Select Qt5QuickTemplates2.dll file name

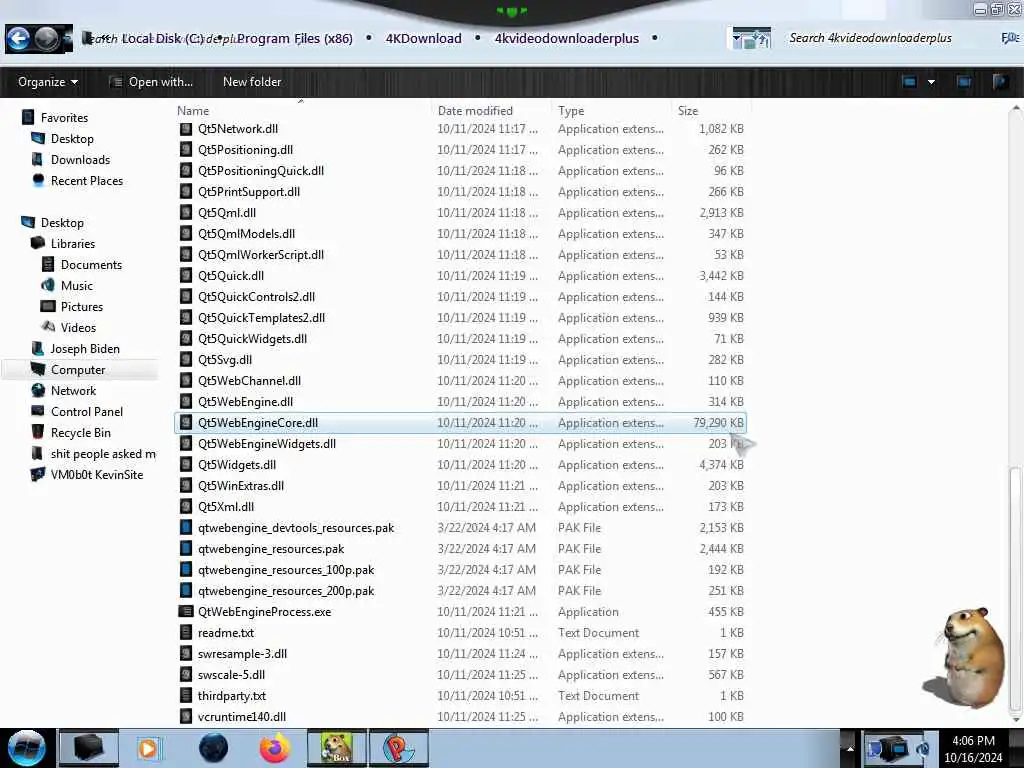pyautogui.click(x=261, y=317)
